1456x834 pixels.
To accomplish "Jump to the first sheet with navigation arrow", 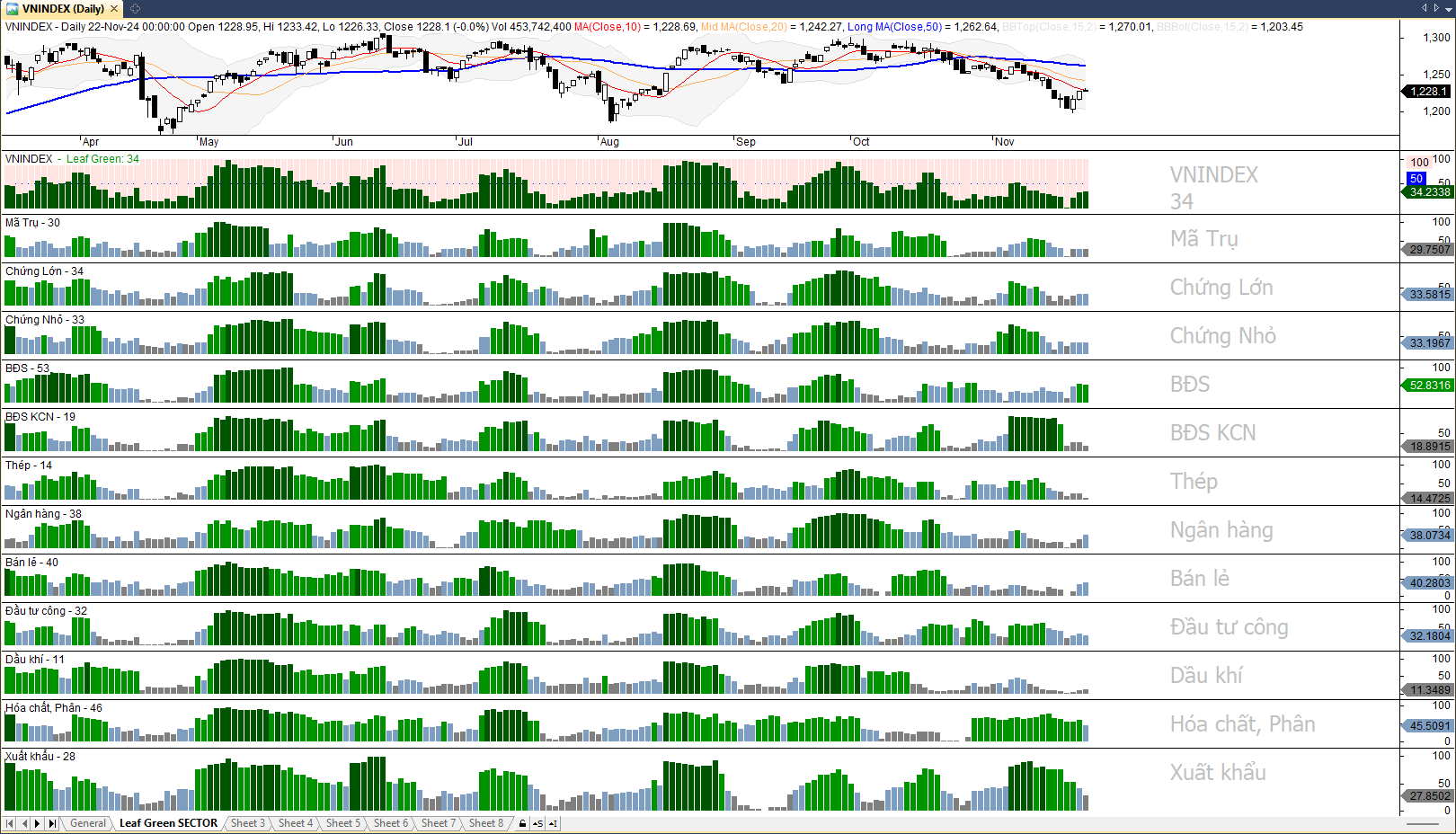I will coord(10,823).
